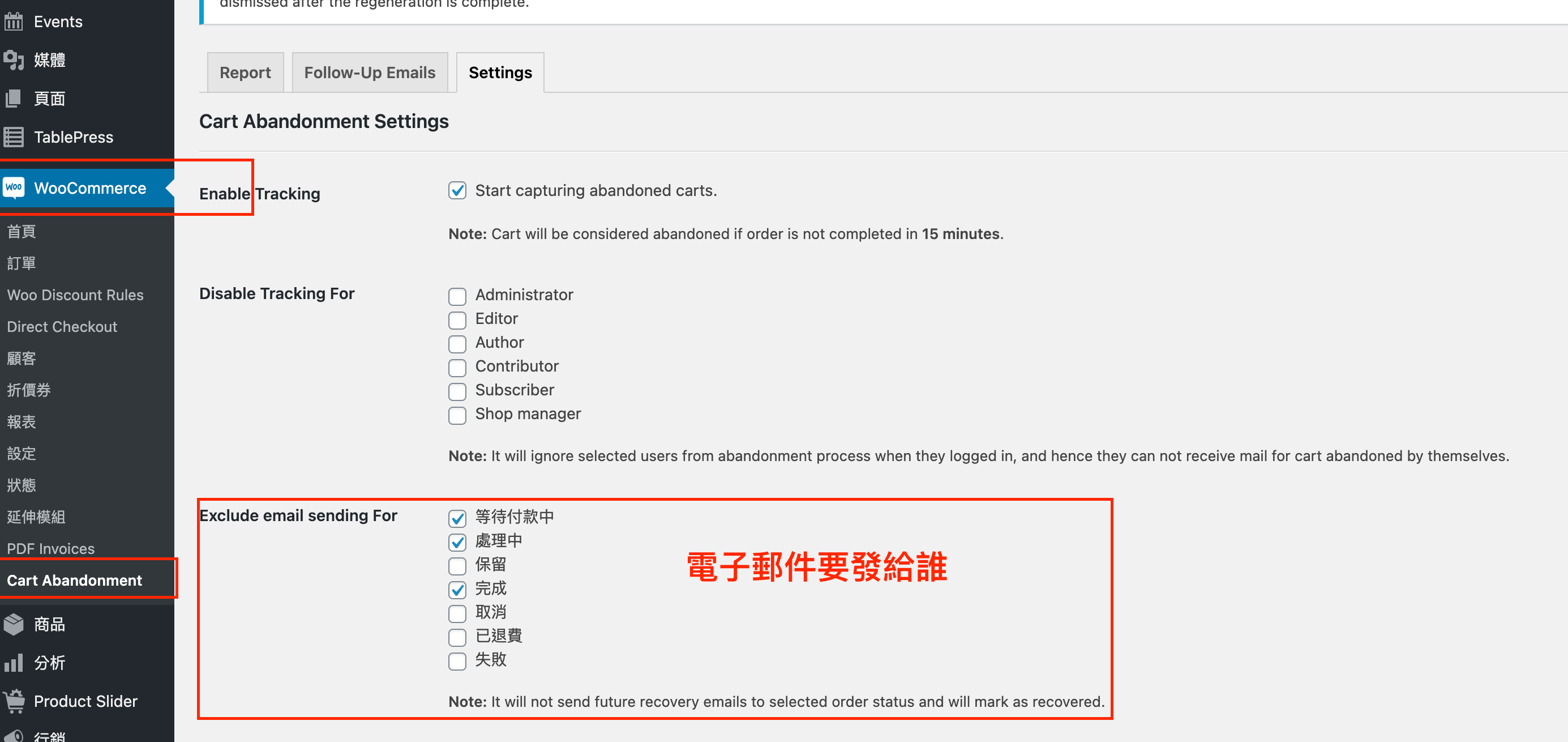Click the PDF Invoices menu link
The image size is (1568, 742).
[51, 549]
